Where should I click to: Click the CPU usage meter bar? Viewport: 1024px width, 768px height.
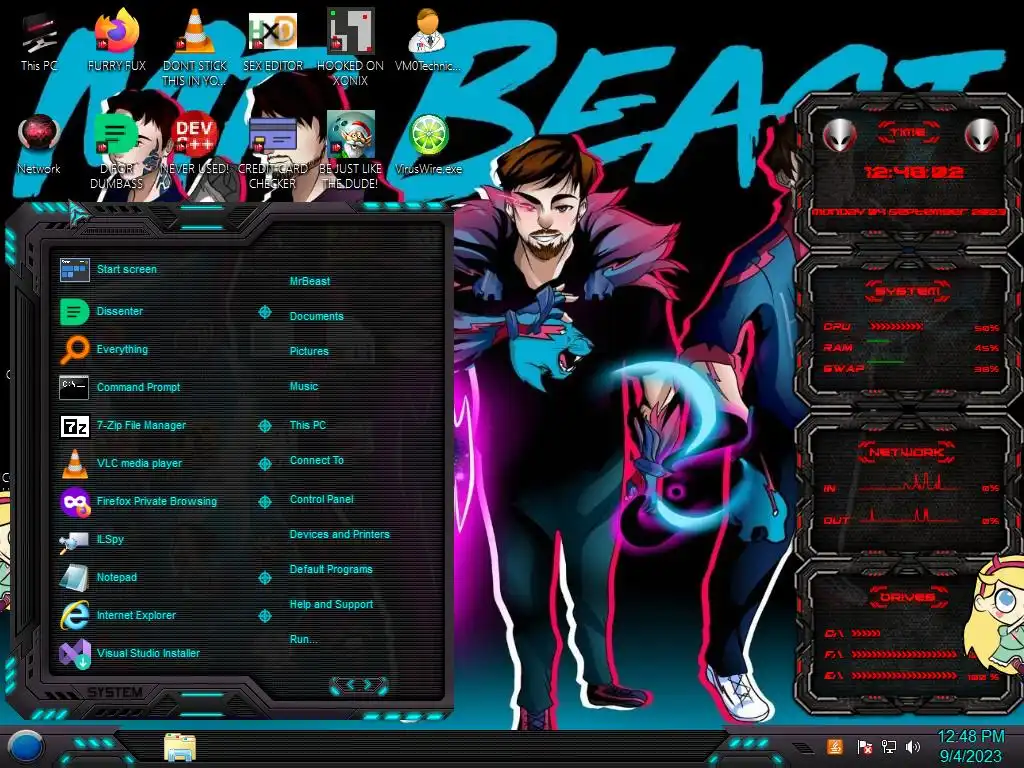(x=896, y=327)
